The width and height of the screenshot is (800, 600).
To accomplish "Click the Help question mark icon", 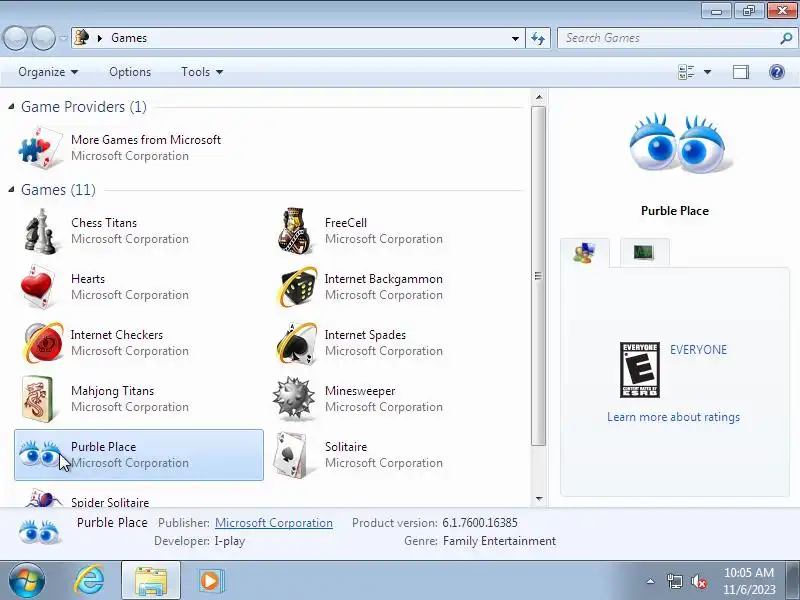I will [x=777, y=72].
